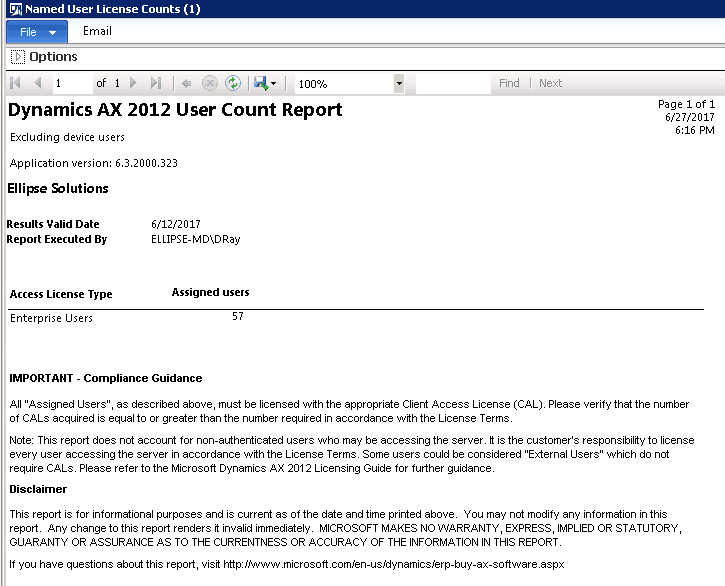The image size is (725, 586).
Task: Click the Access License Type column header
Action: [61, 294]
